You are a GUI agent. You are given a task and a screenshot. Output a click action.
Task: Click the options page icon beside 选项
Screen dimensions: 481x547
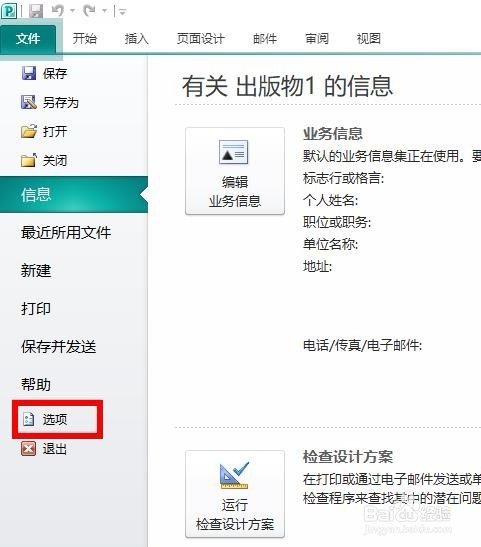pyautogui.click(x=28, y=419)
